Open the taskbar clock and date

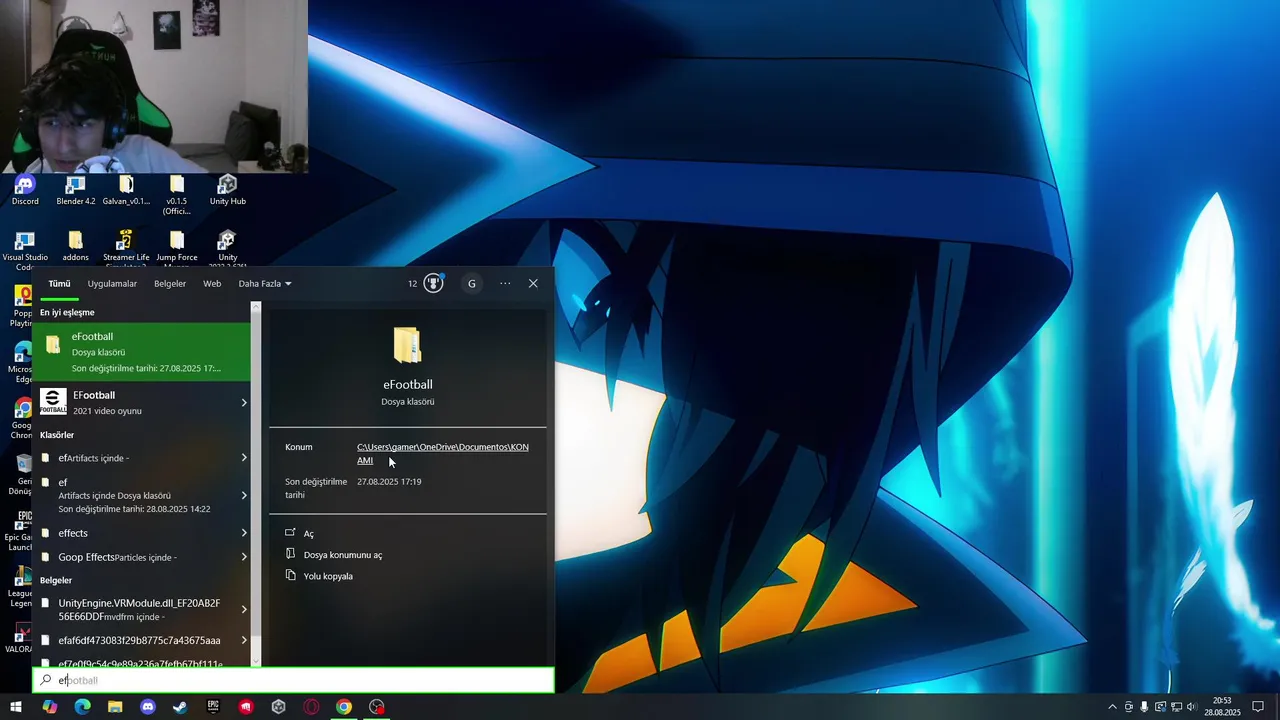pyautogui.click(x=1222, y=707)
